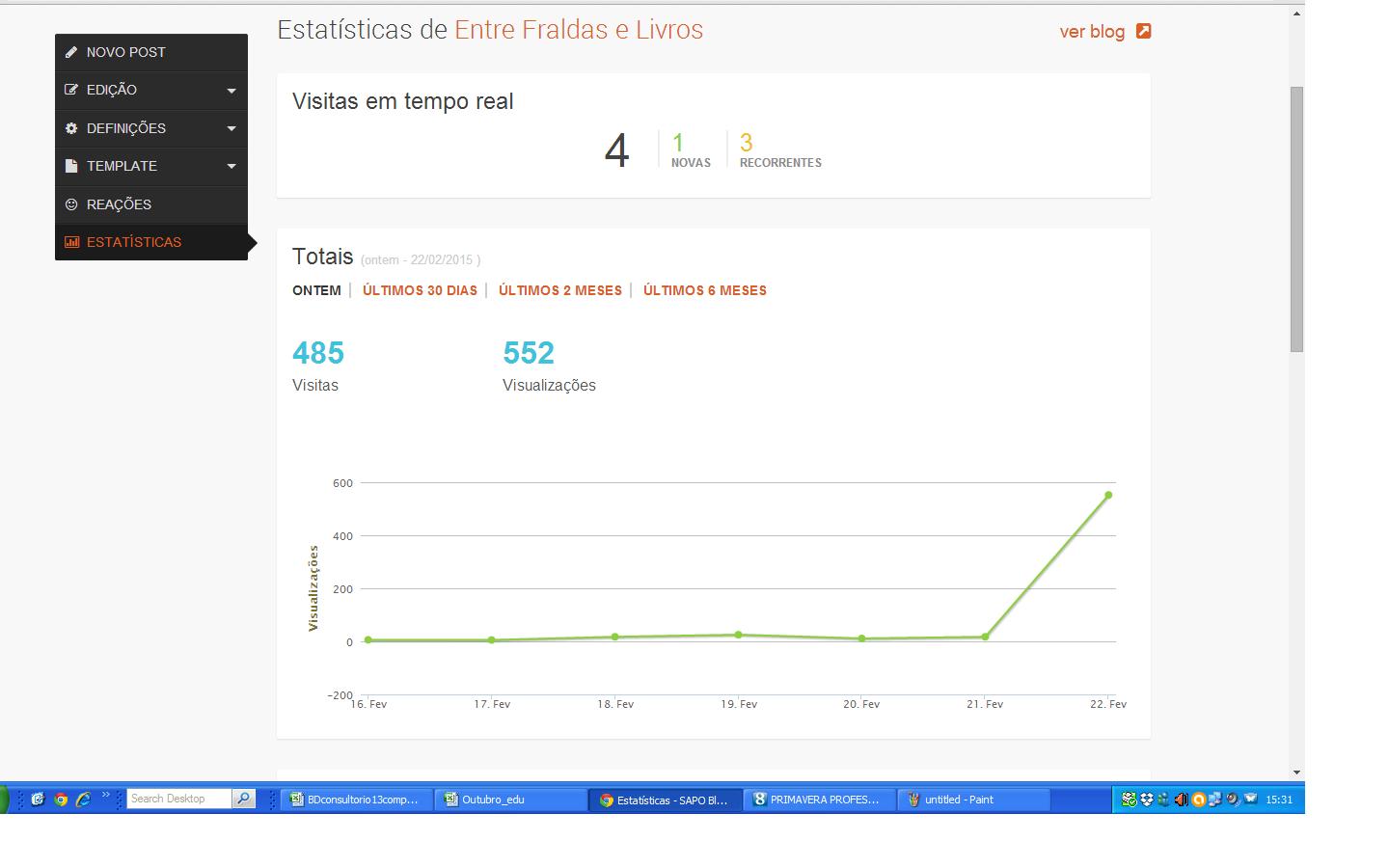1389x868 pixels.
Task: Select the Últimos 2 Meses tab
Action: (x=559, y=290)
